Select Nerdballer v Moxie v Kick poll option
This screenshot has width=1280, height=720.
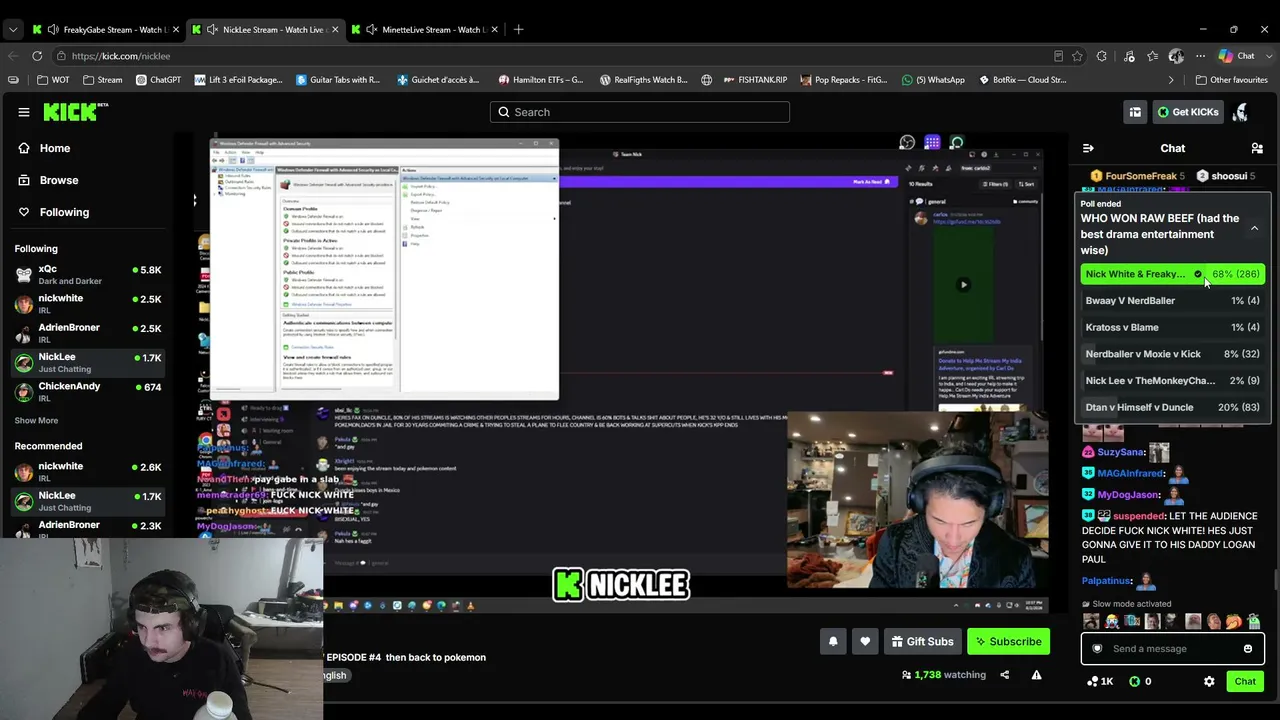[1172, 354]
